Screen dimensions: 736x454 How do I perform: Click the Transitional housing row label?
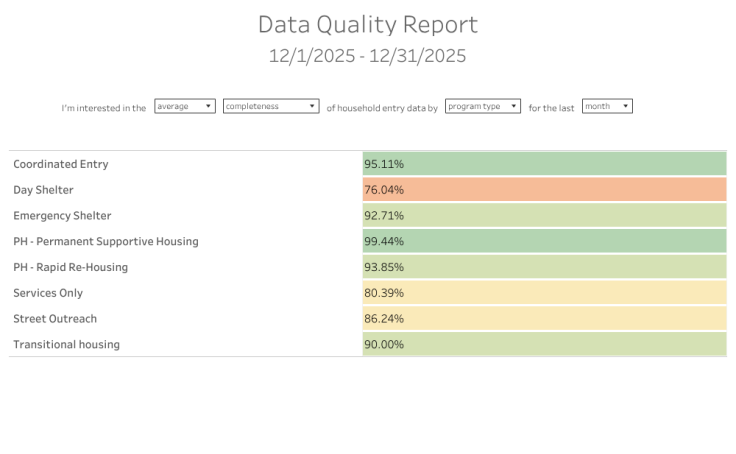pos(66,345)
